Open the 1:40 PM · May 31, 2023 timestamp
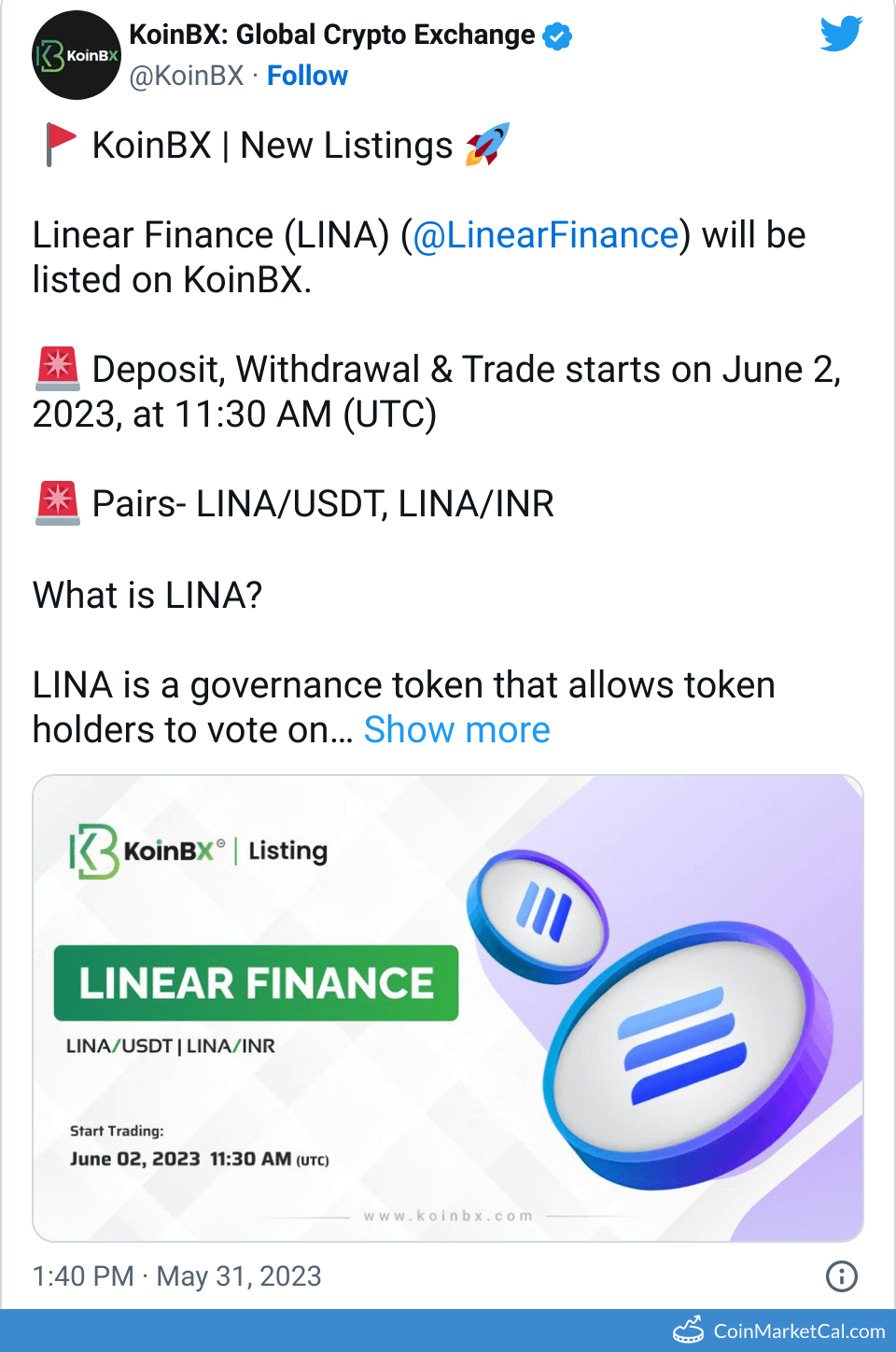Viewport: 896px width, 1352px height. coord(177,1275)
